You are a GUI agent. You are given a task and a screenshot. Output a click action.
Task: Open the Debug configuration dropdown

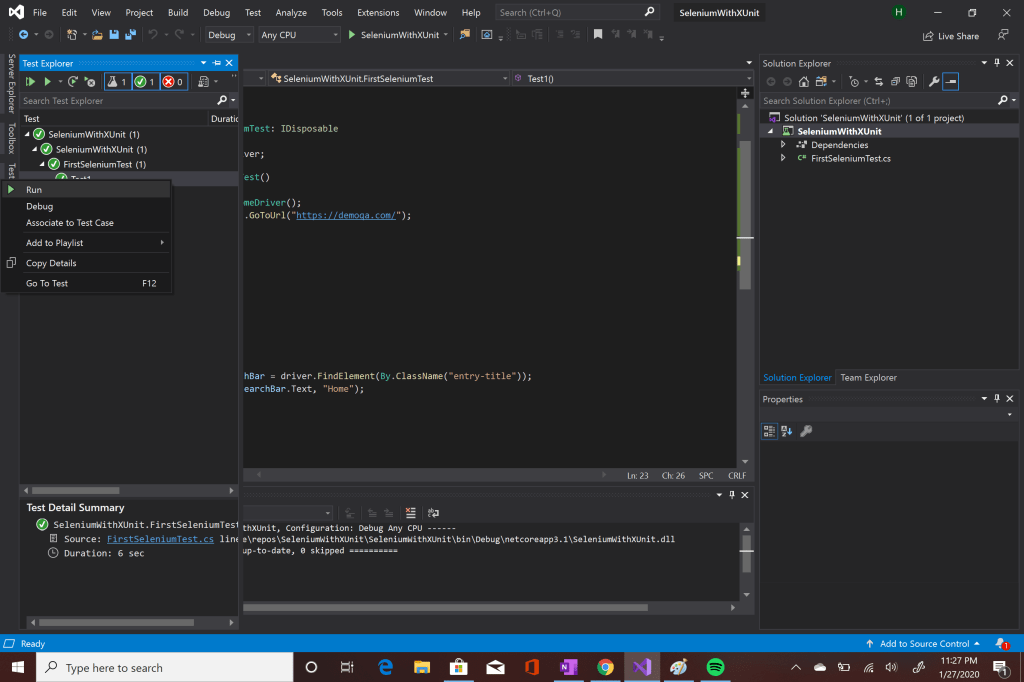pyautogui.click(x=228, y=35)
